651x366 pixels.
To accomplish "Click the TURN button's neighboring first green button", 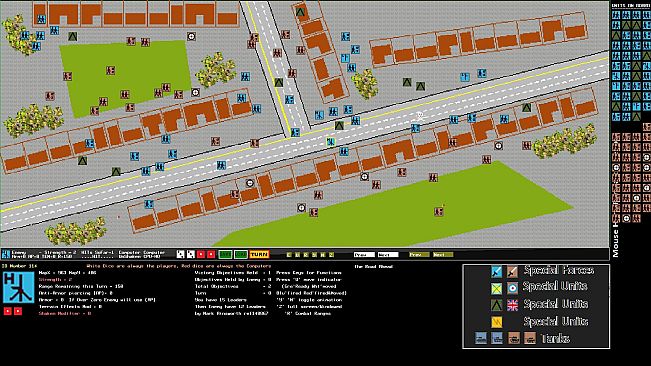I will [225, 254].
